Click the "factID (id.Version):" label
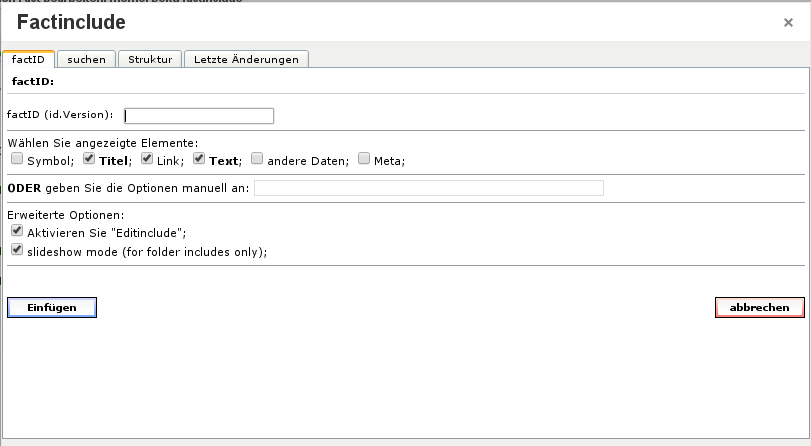Viewport: 811px width, 446px height. (60, 116)
